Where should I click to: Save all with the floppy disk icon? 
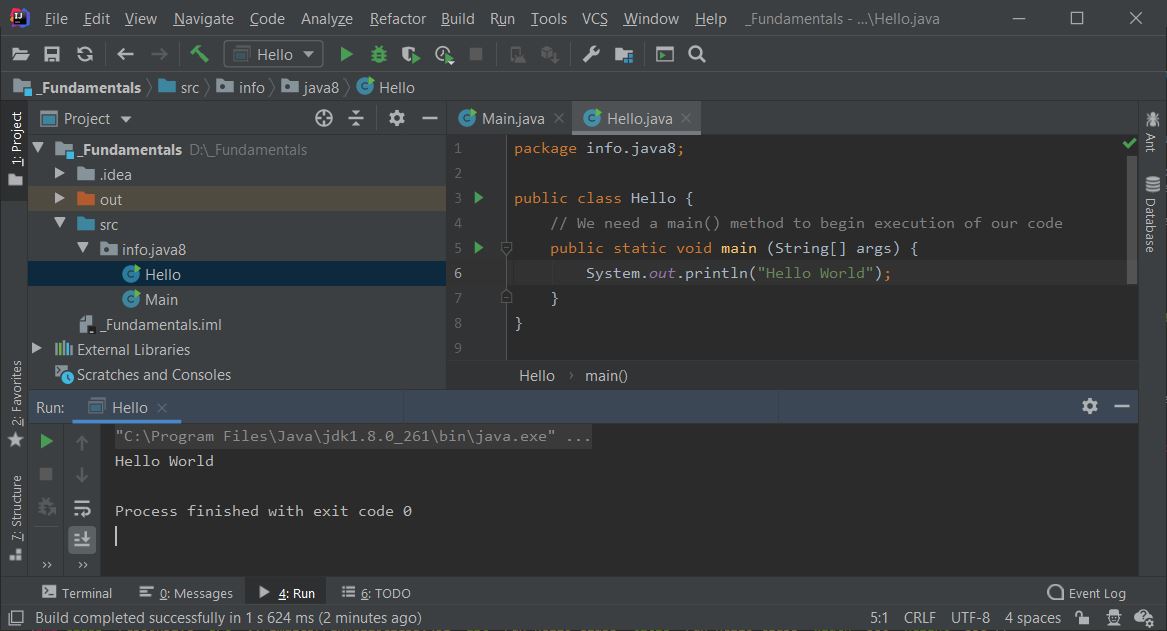tap(51, 54)
